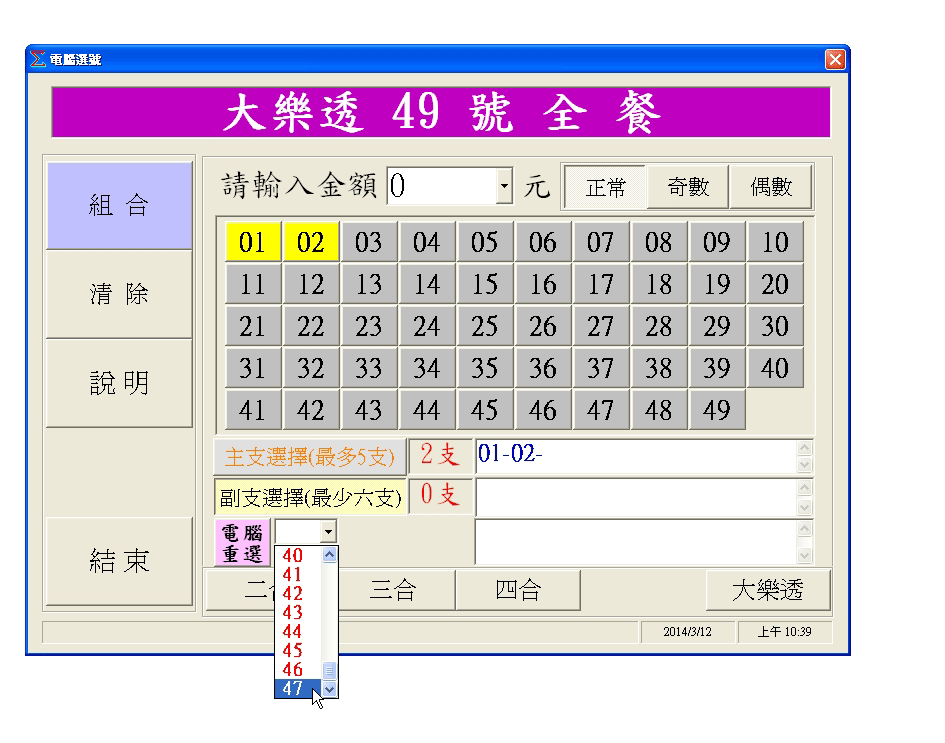Click the amount input field showing 0
Screen dimensions: 945x743
(x=442, y=186)
